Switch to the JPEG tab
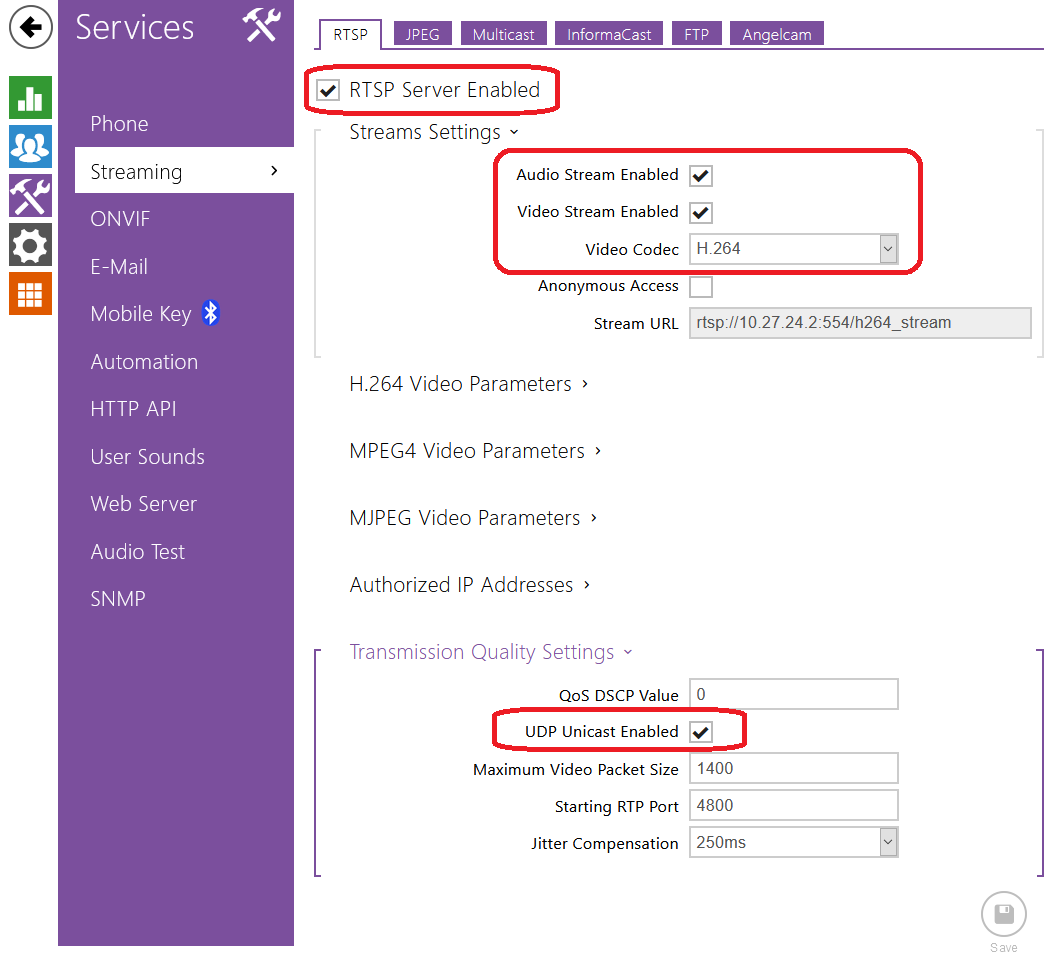This screenshot has width=1055, height=958. coord(423,34)
